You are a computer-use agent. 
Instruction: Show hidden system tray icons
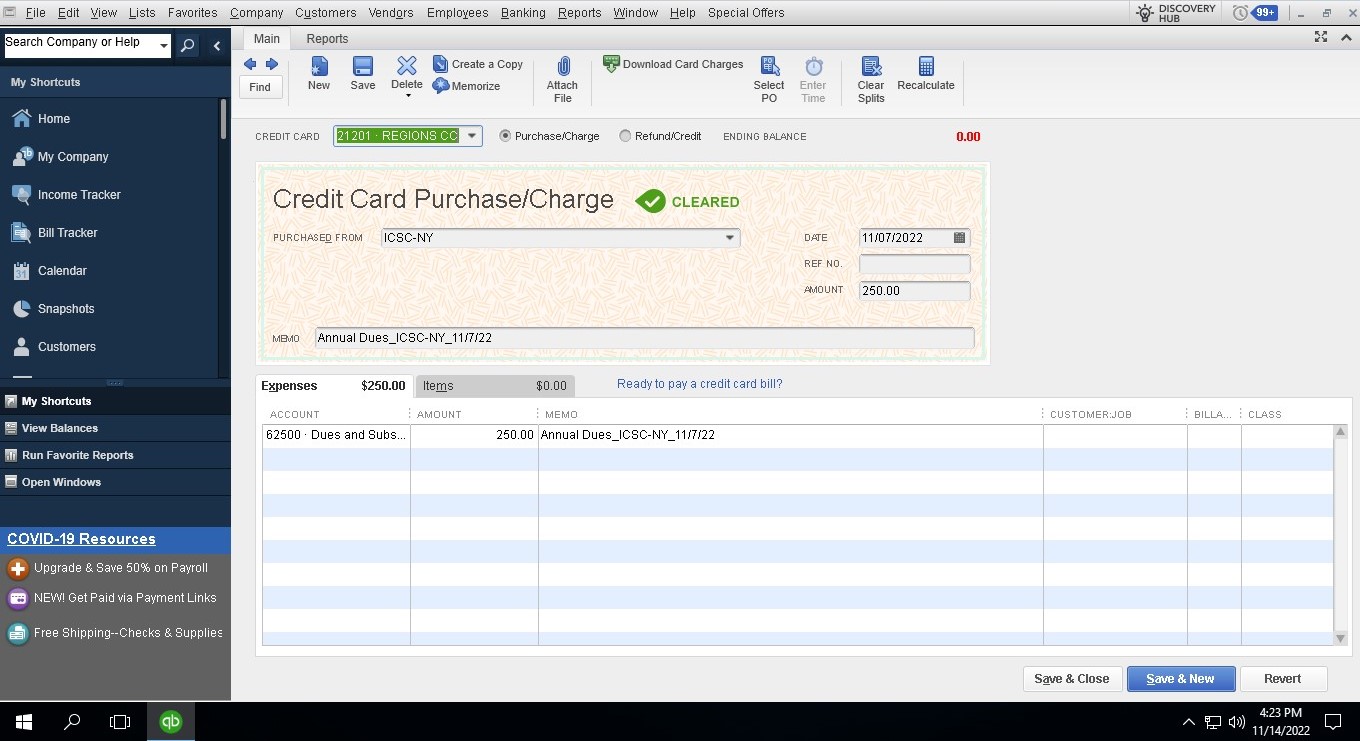tap(1188, 721)
